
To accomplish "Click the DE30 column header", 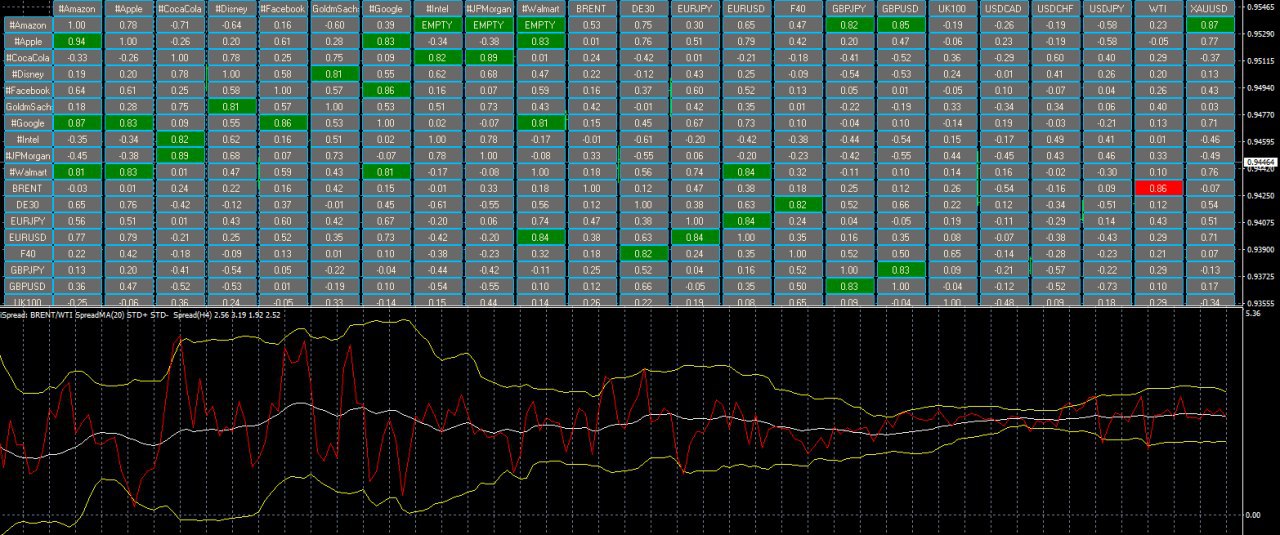I will pyautogui.click(x=643, y=7).
